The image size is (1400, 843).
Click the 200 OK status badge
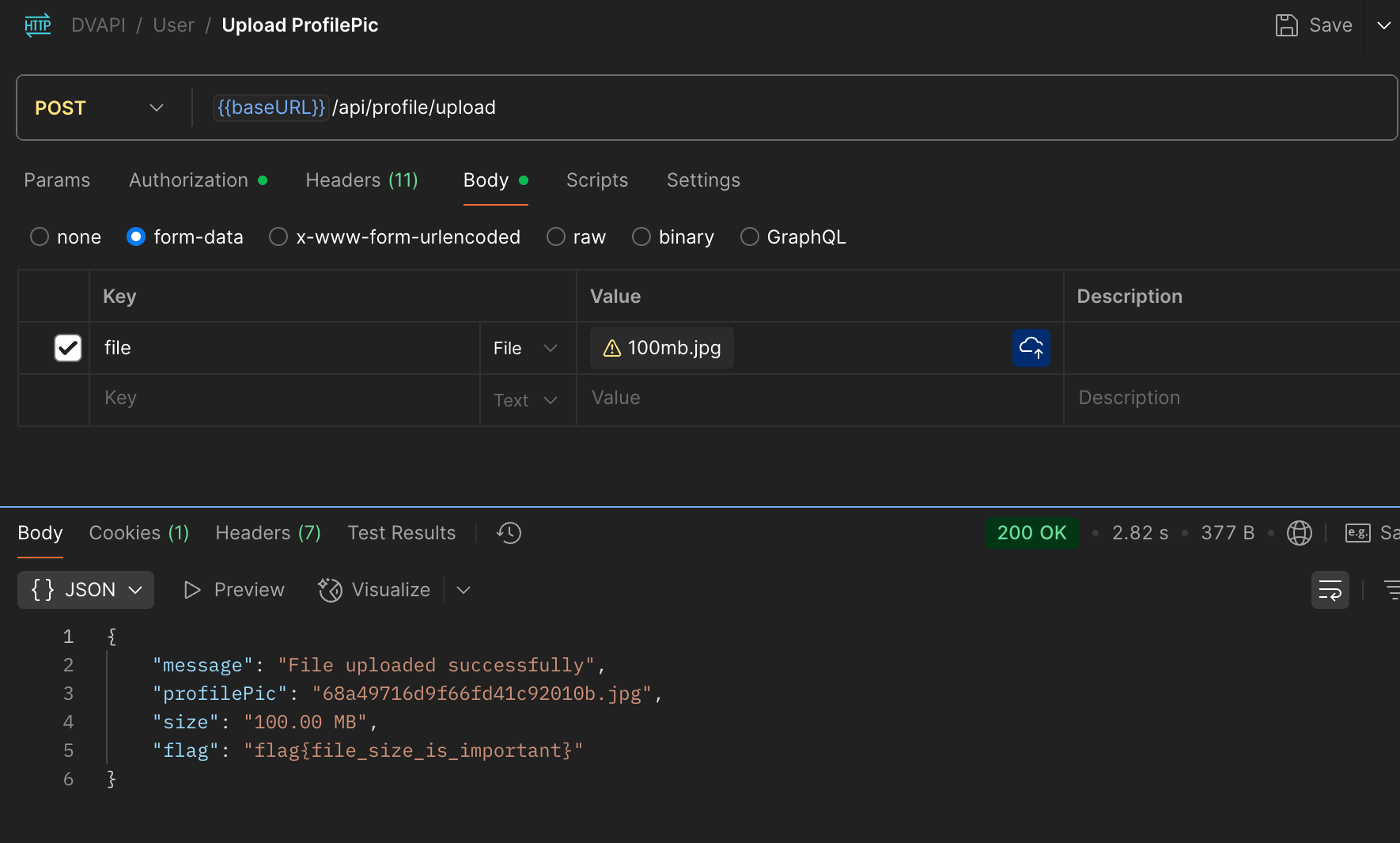(x=1031, y=533)
